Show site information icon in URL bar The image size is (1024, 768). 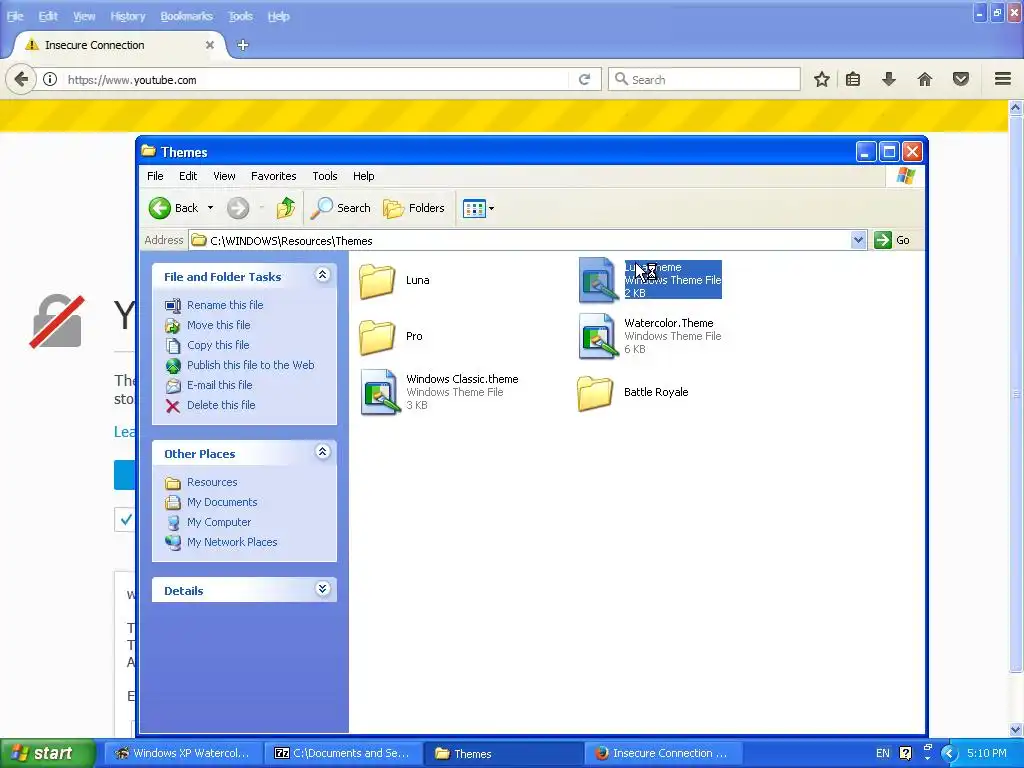50,80
